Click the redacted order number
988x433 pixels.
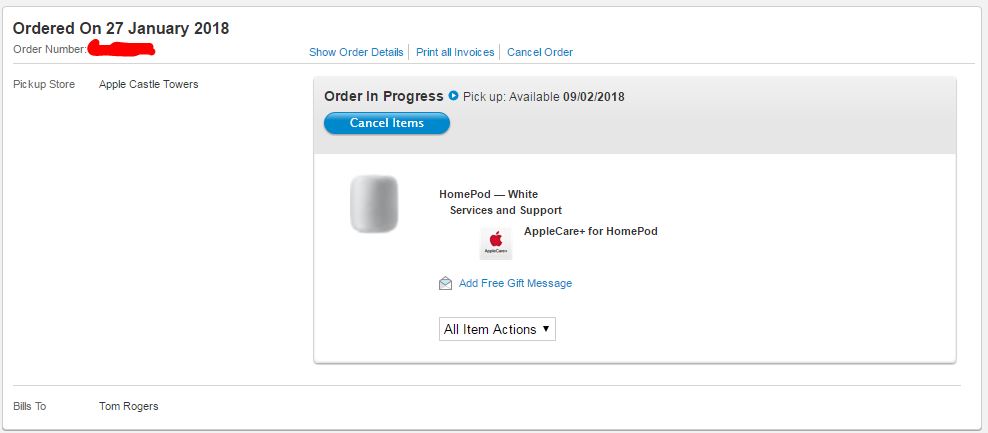pos(121,49)
